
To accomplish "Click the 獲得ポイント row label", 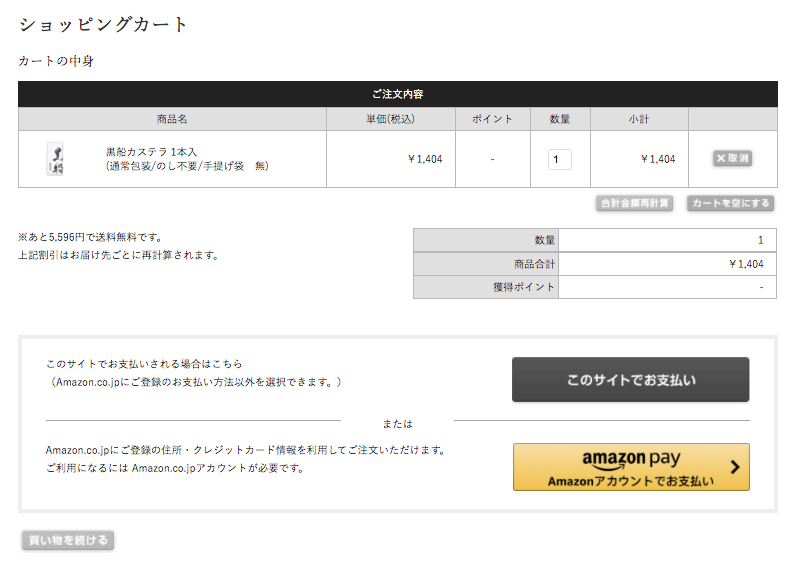I will [523, 287].
